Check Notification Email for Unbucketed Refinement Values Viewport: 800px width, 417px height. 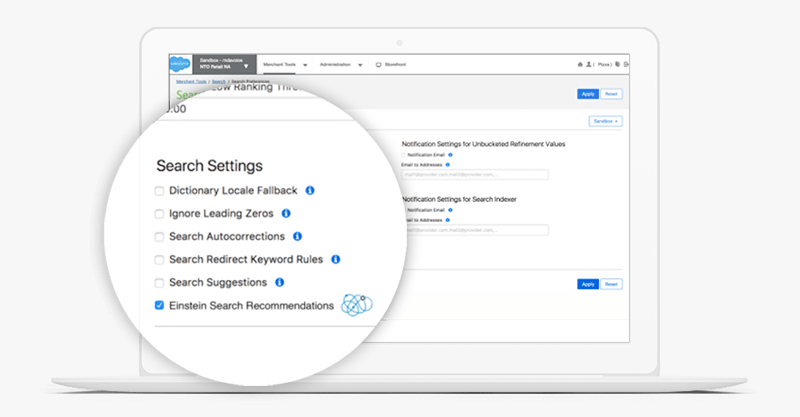click(403, 155)
